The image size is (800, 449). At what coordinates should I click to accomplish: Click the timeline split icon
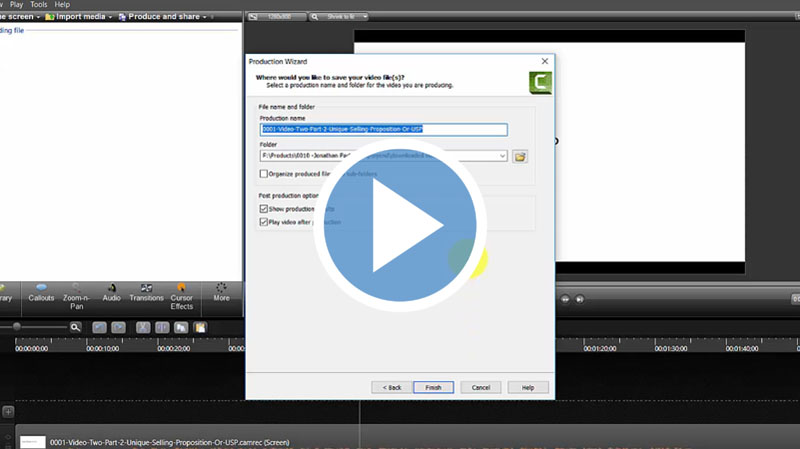(x=161, y=327)
